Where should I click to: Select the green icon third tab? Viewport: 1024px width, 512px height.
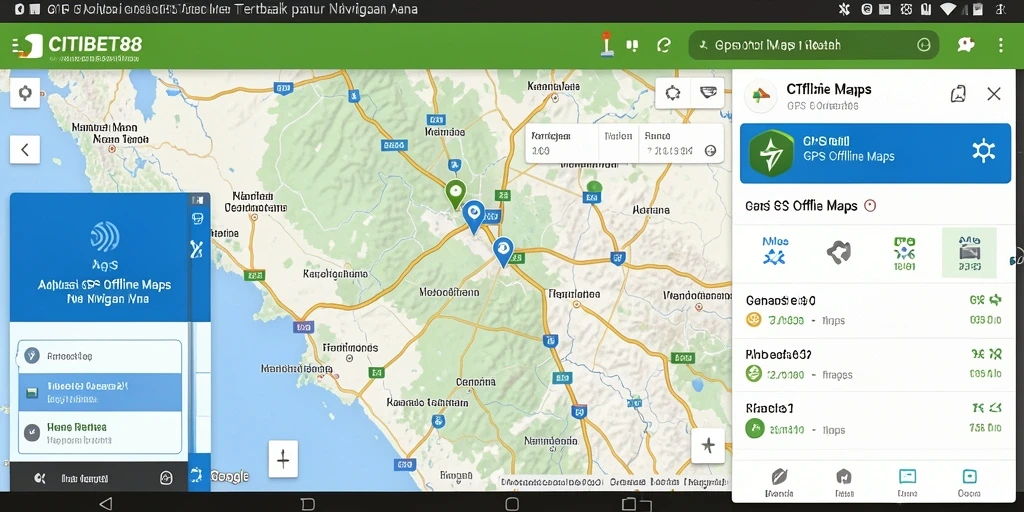click(x=904, y=253)
